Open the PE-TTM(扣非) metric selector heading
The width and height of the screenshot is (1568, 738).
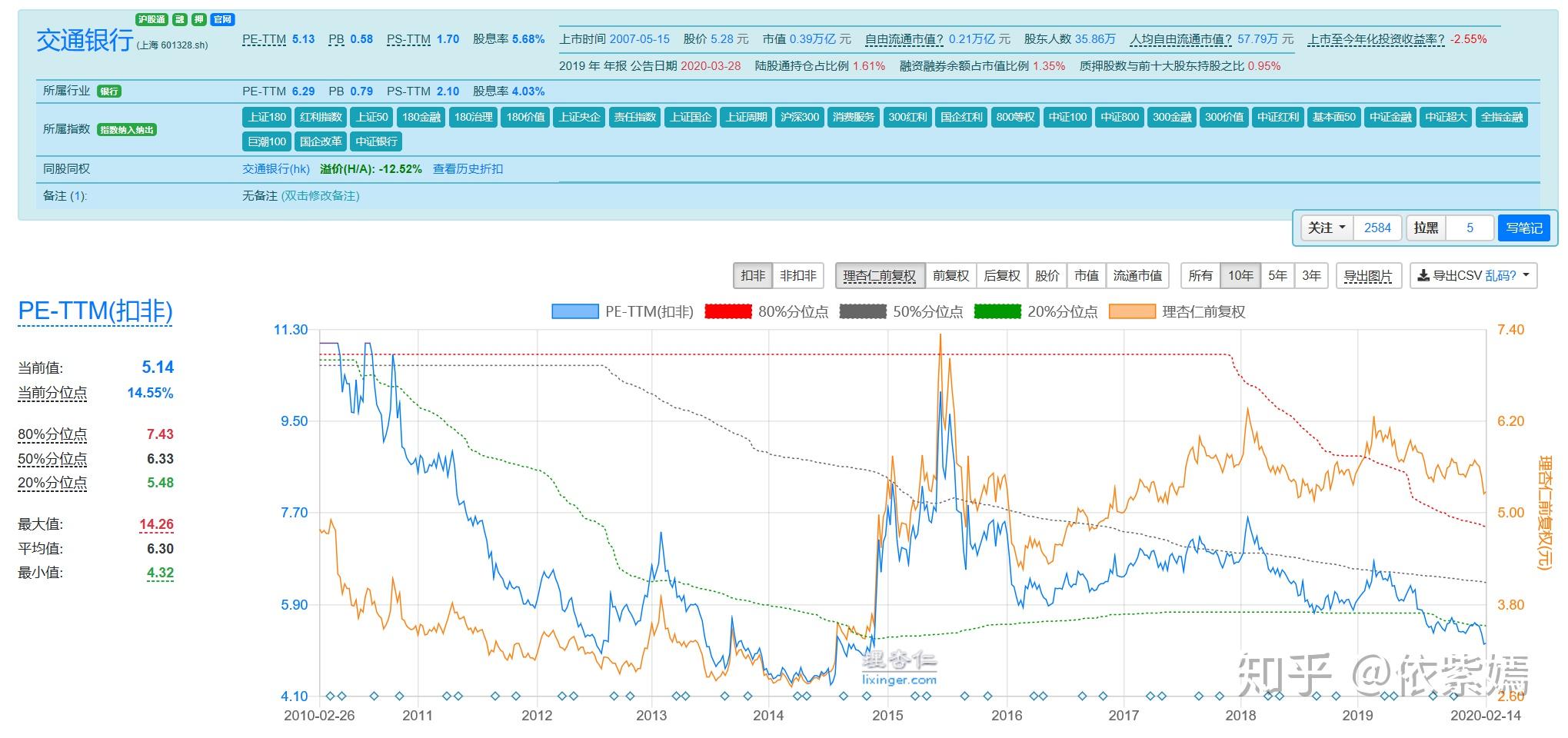coord(95,311)
